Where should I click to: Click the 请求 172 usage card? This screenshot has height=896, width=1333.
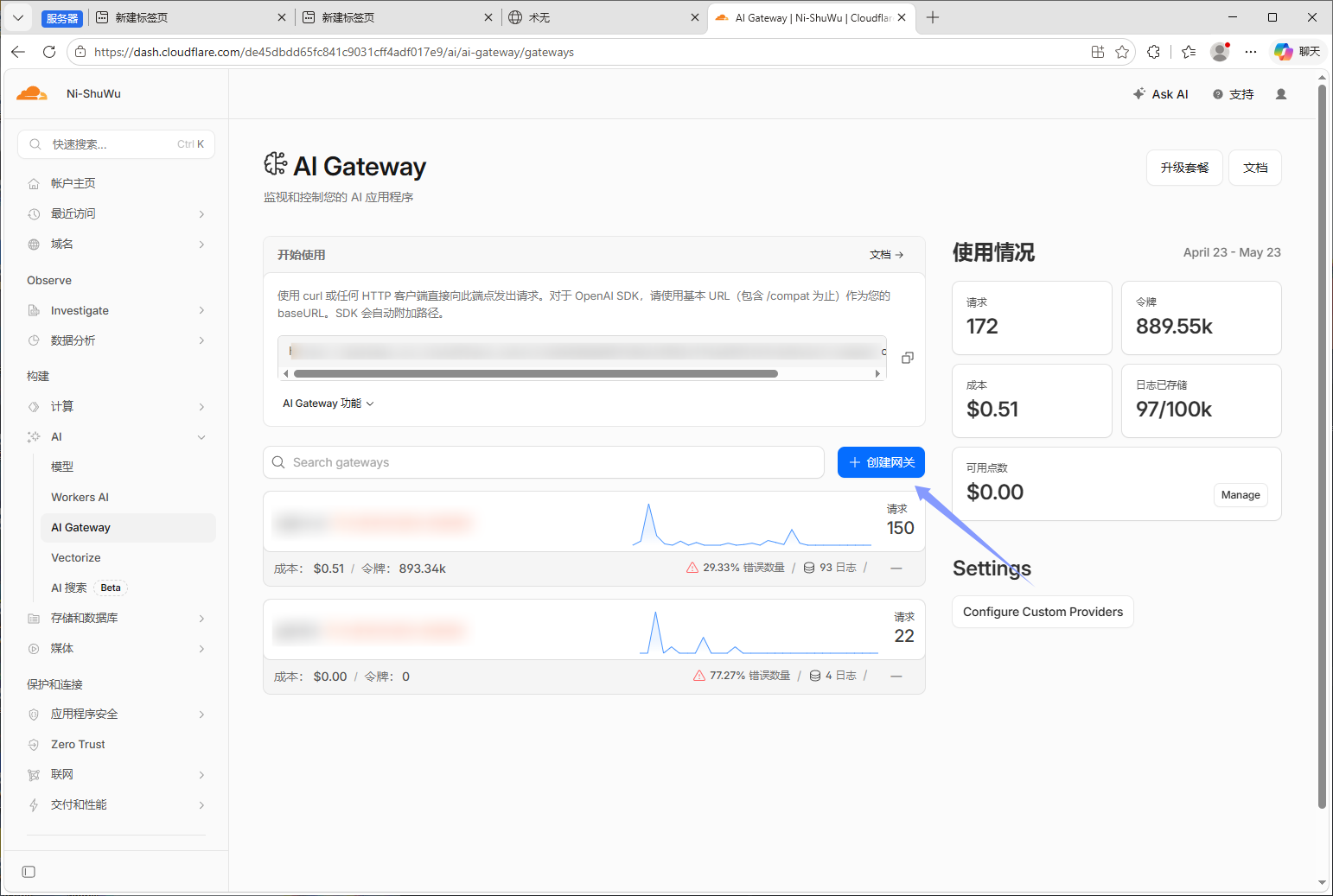click(1032, 318)
